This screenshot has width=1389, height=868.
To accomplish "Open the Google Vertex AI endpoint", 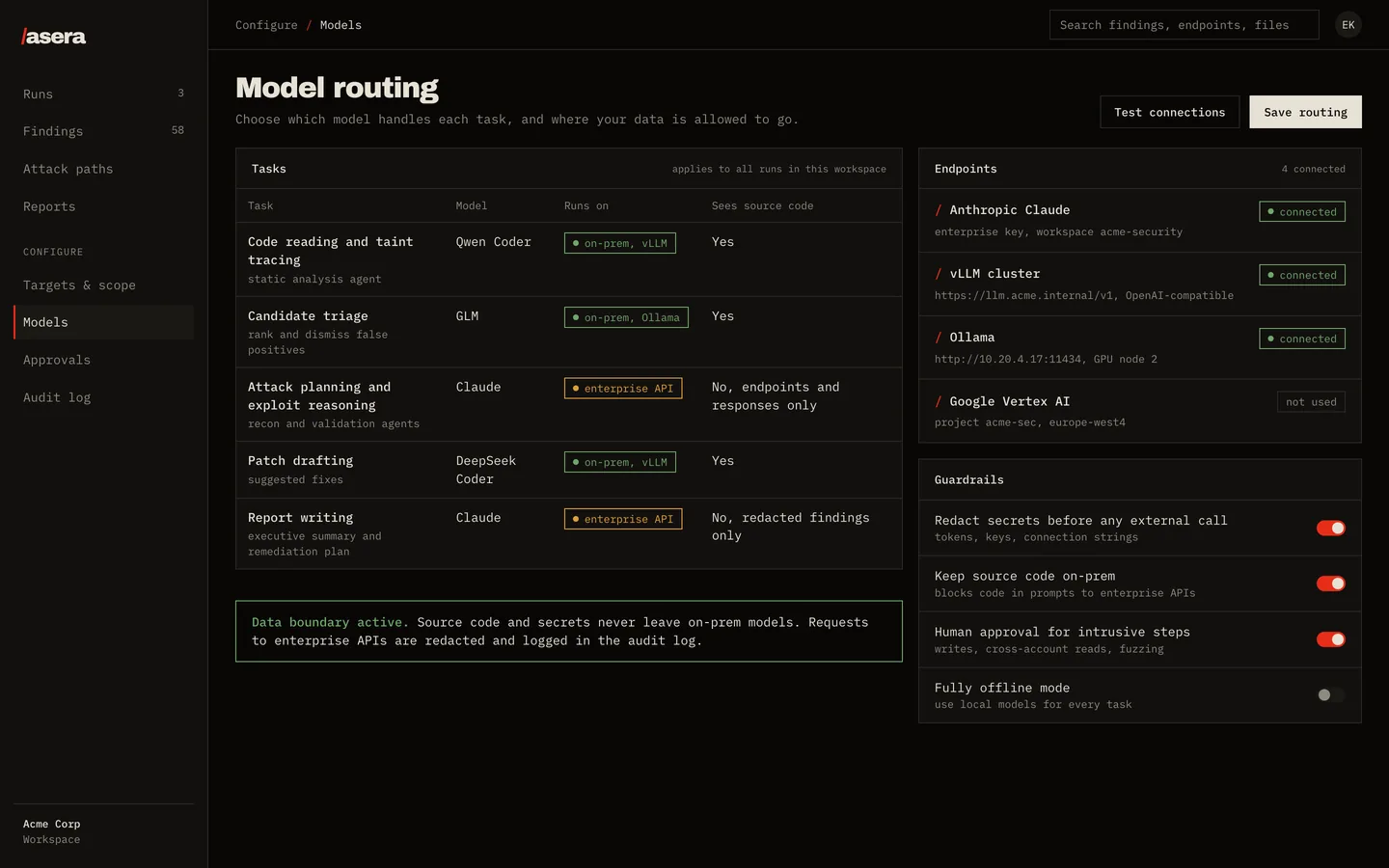I will click(x=1140, y=411).
